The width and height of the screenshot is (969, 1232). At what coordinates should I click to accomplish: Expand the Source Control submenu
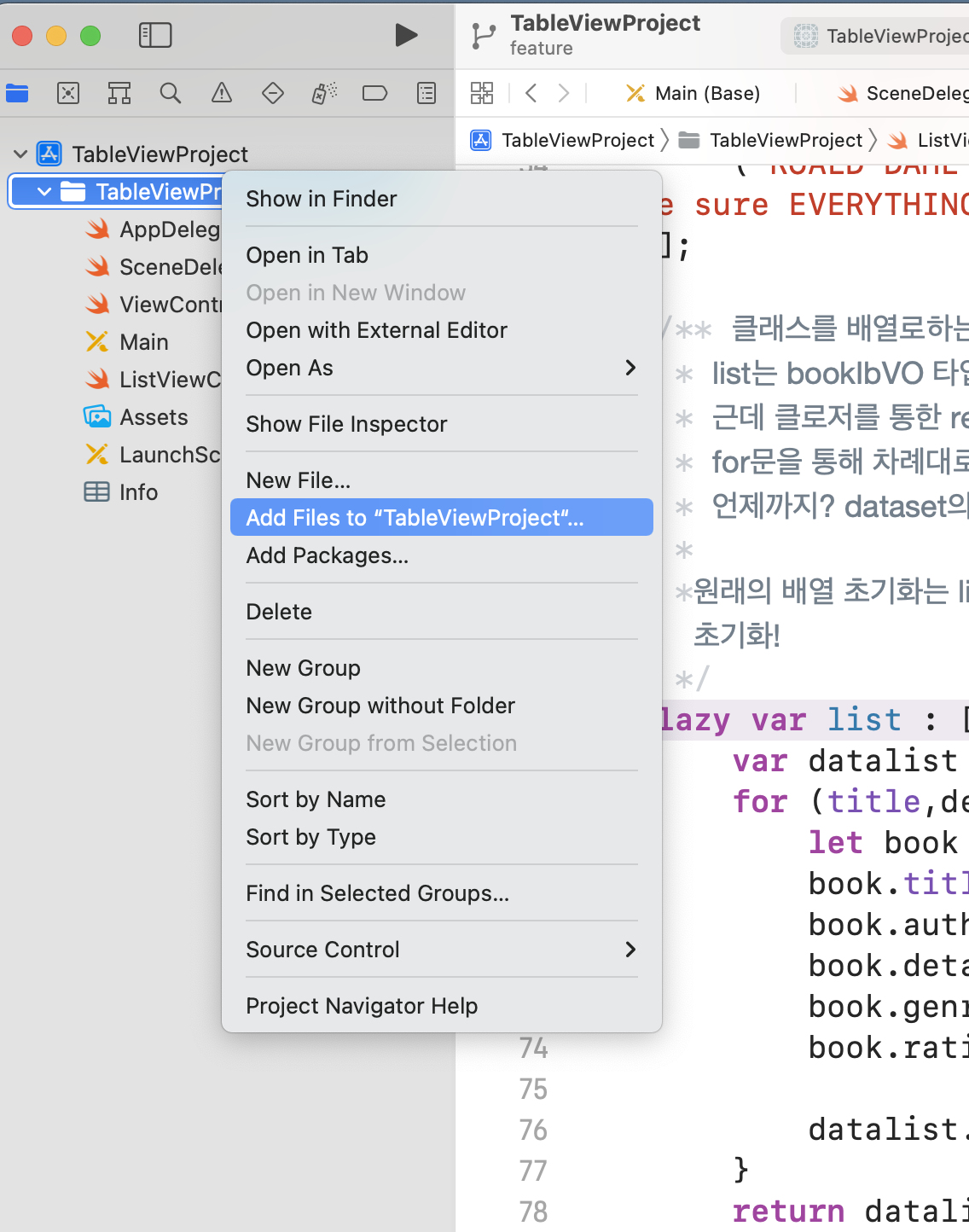(442, 950)
